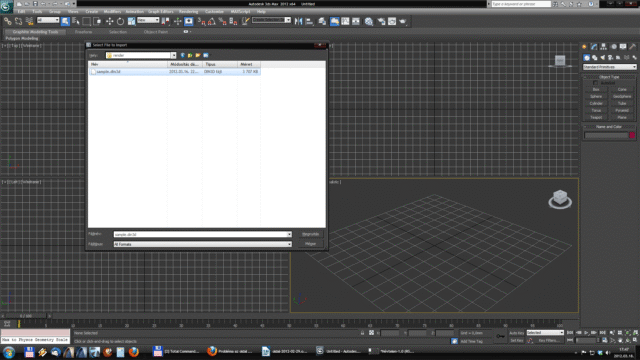The image size is (640, 360).
Task: Toggle the Percent Snap button
Action: [x=222, y=21]
